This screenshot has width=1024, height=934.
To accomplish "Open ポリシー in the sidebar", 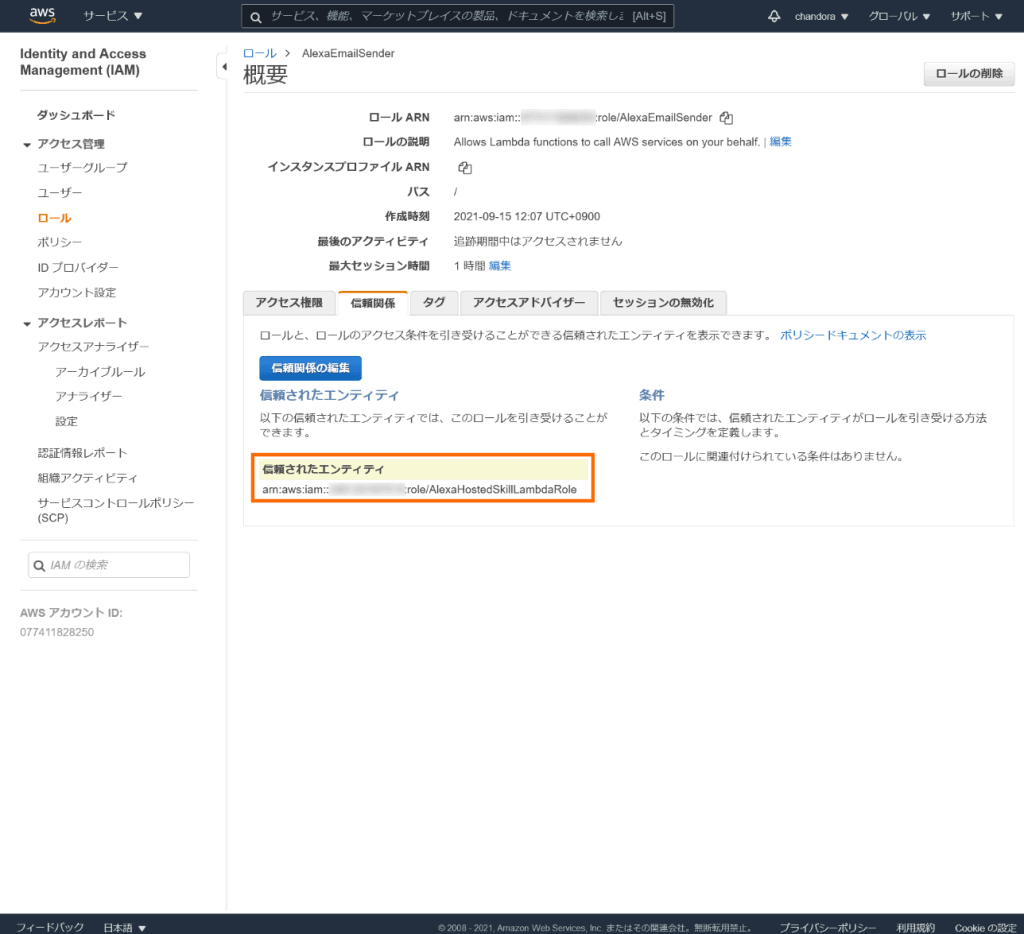I will coord(60,242).
